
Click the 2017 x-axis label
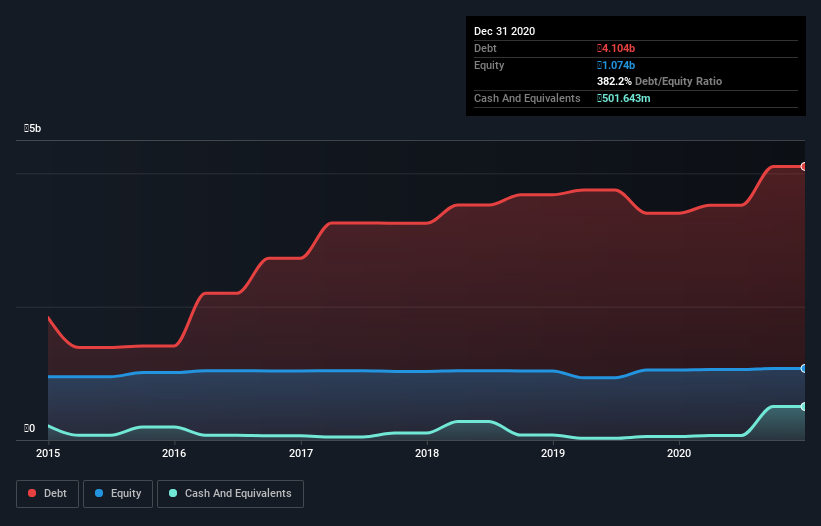click(301, 453)
